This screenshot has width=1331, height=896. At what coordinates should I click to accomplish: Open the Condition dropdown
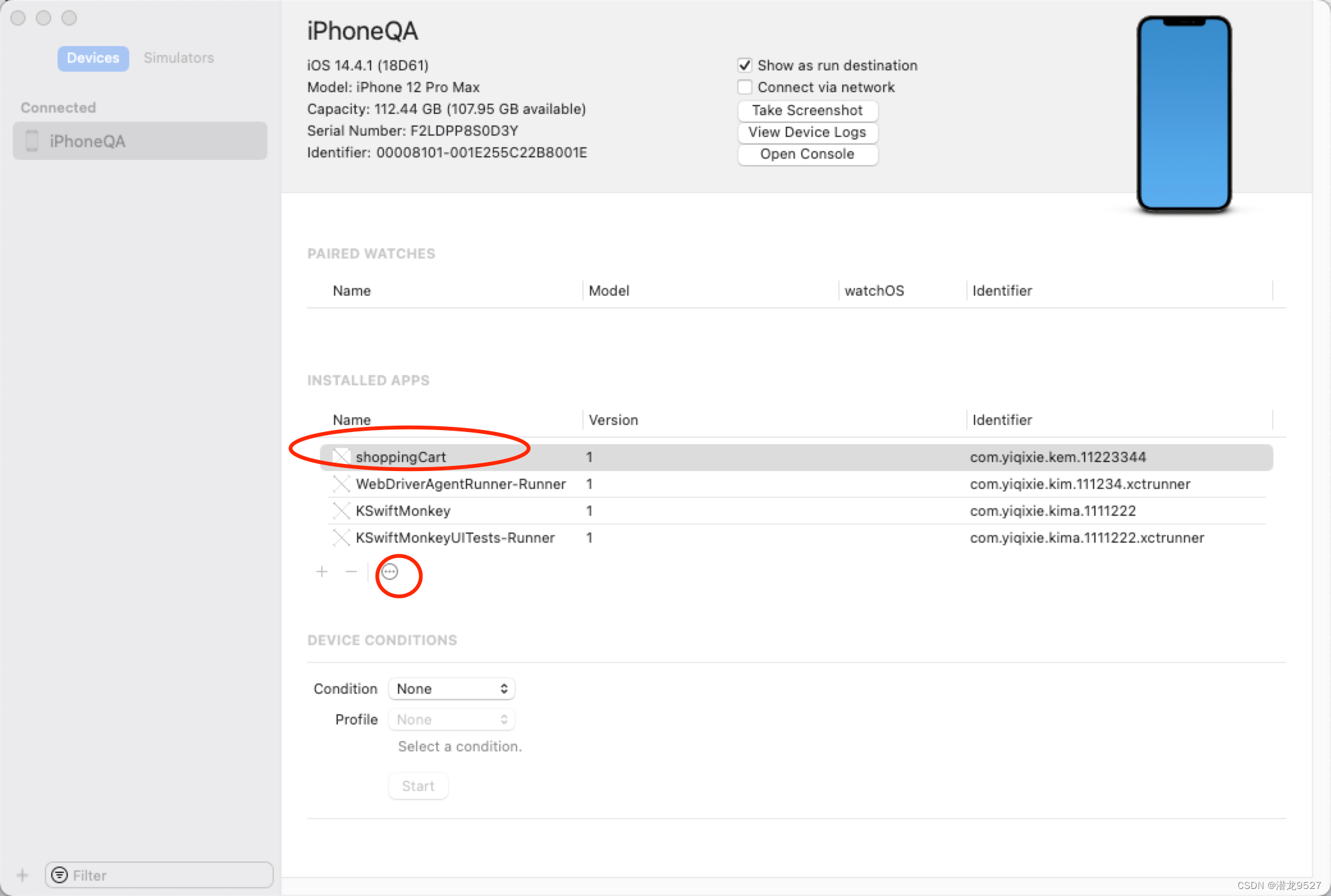click(451, 689)
